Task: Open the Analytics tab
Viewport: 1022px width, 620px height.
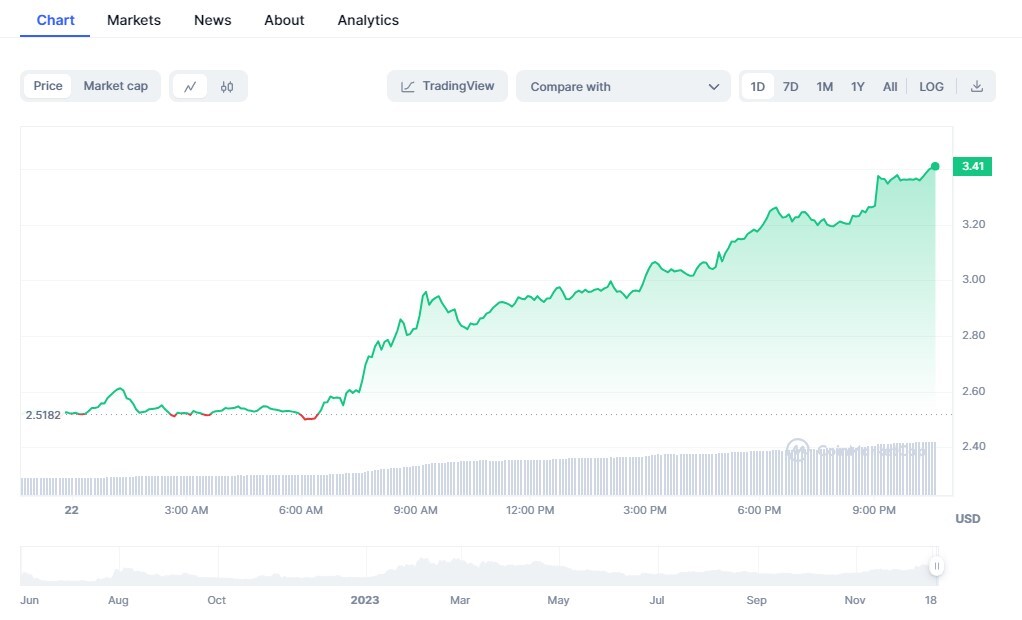Action: pyautogui.click(x=368, y=20)
